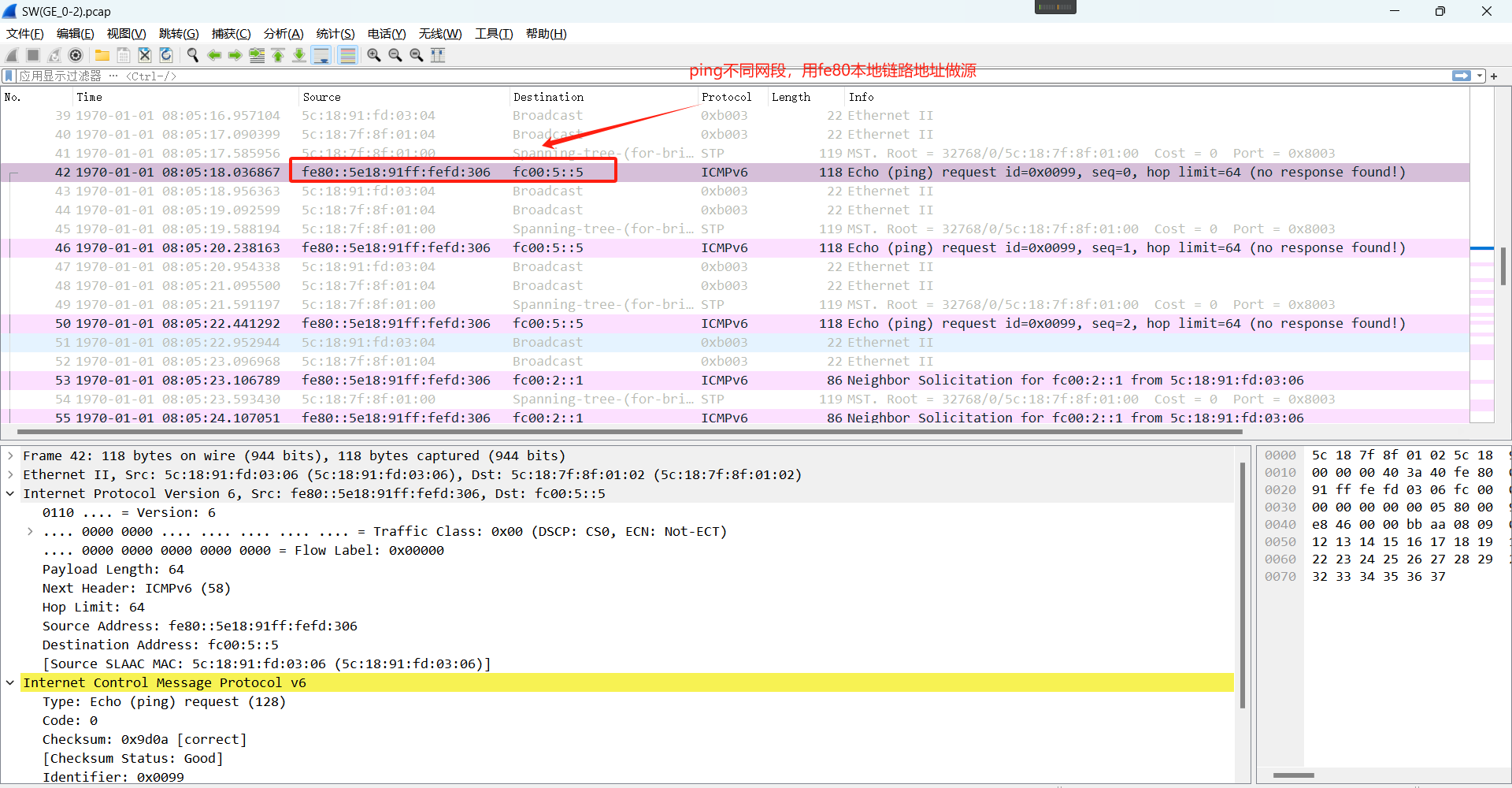Open the 编辑(E) menu

(76, 33)
